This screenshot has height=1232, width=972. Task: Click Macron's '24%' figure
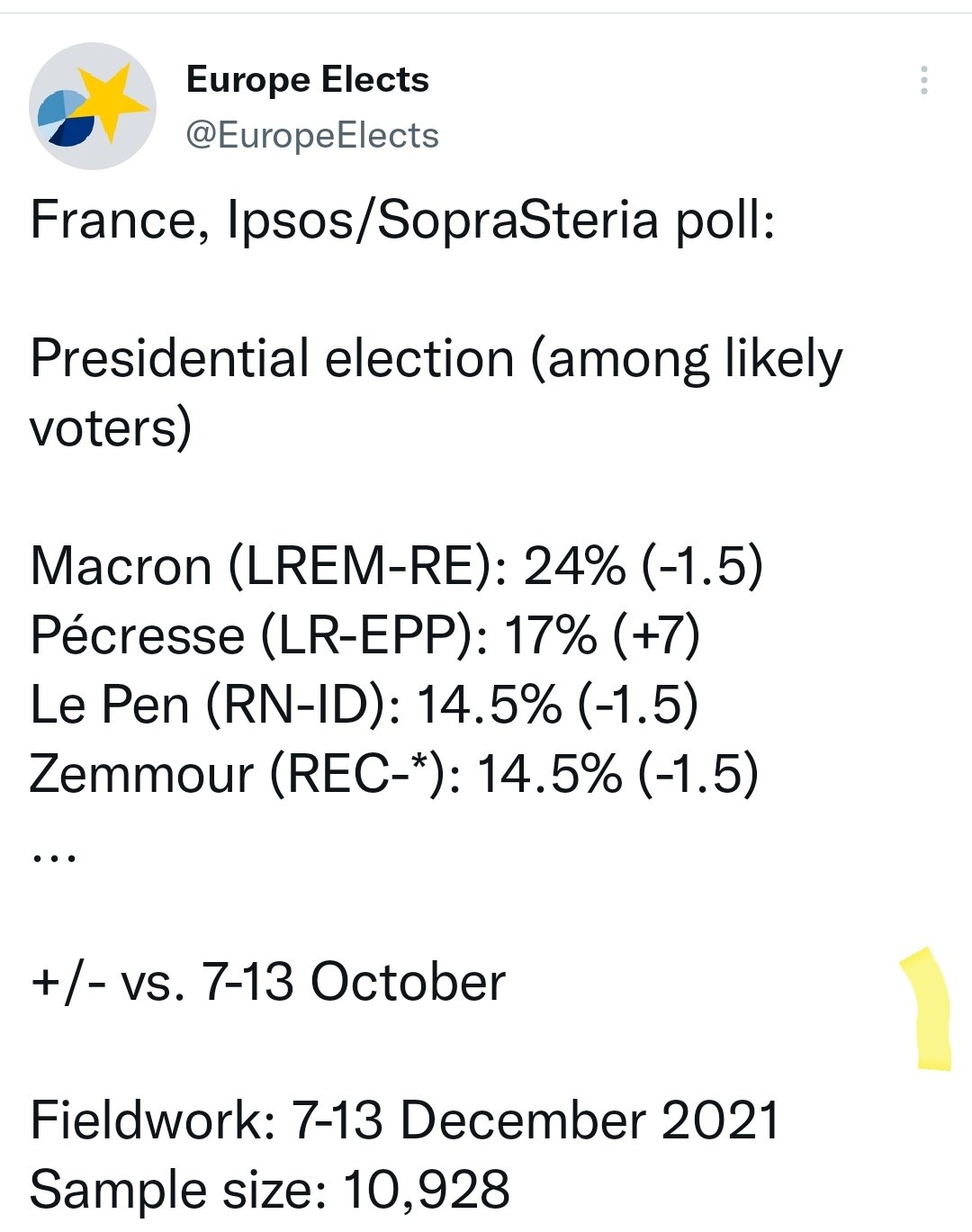pyautogui.click(x=574, y=566)
